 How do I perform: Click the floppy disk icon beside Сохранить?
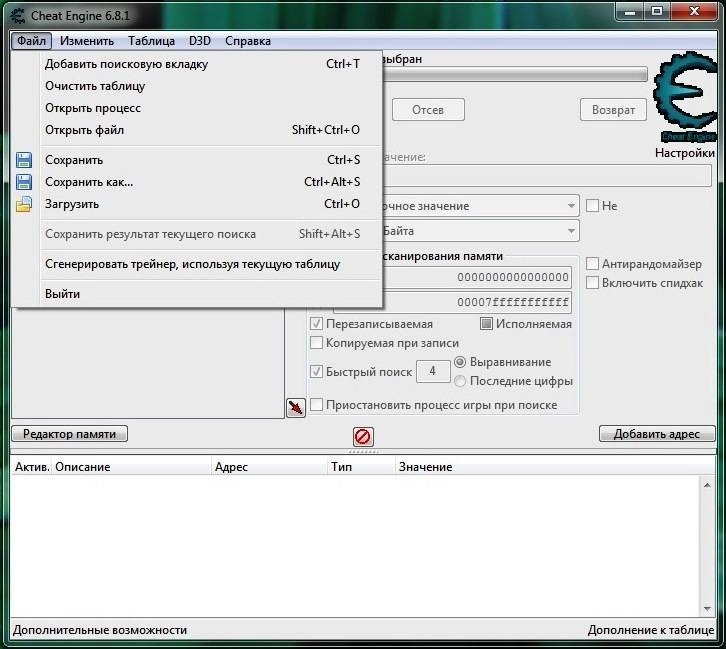coord(24,160)
